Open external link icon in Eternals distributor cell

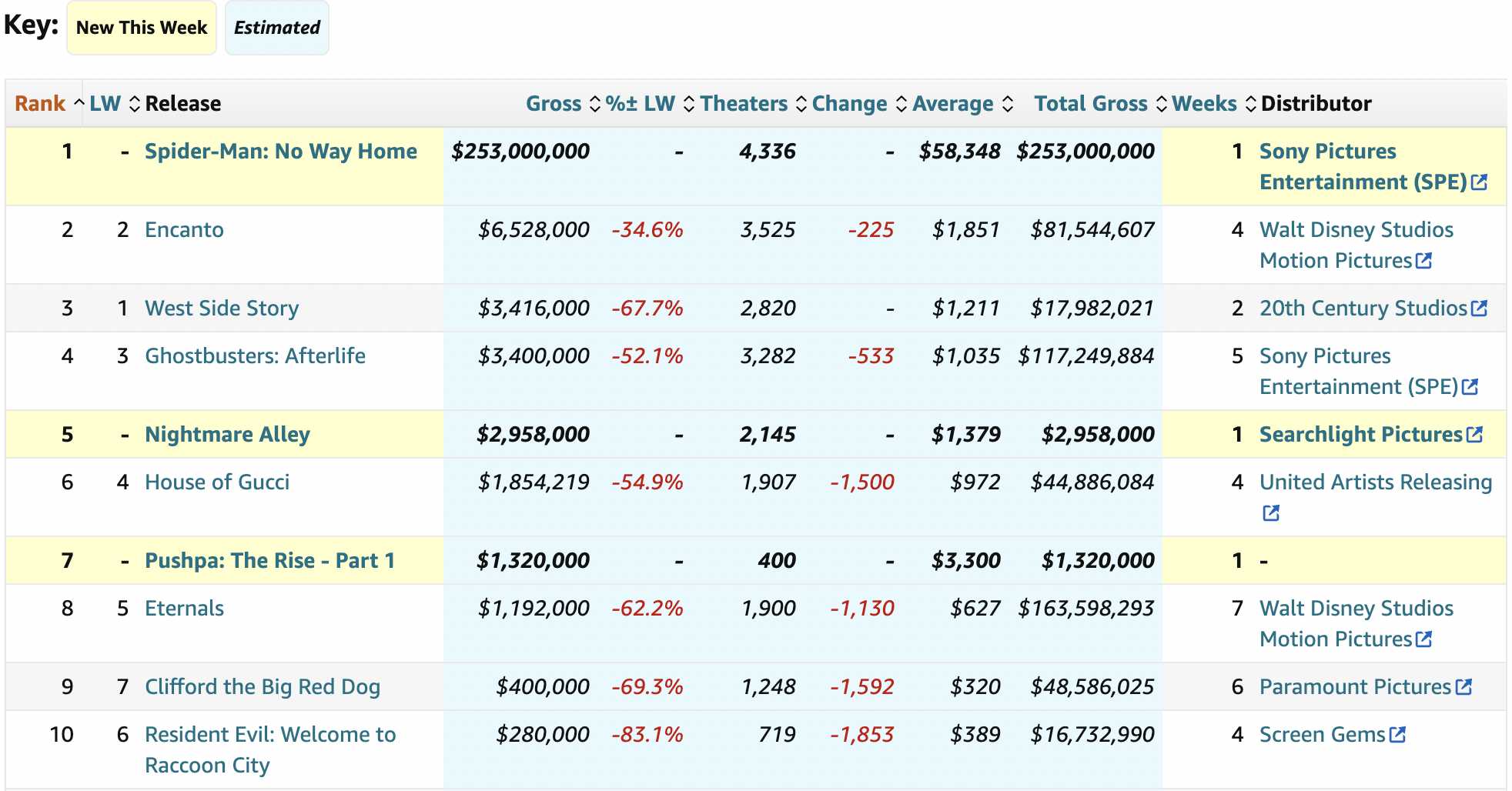click(x=1423, y=639)
